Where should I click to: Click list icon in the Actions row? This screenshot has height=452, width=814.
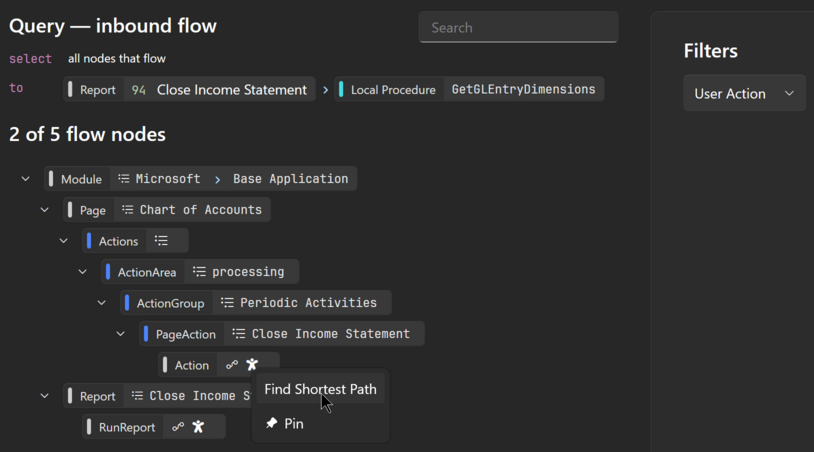161,241
